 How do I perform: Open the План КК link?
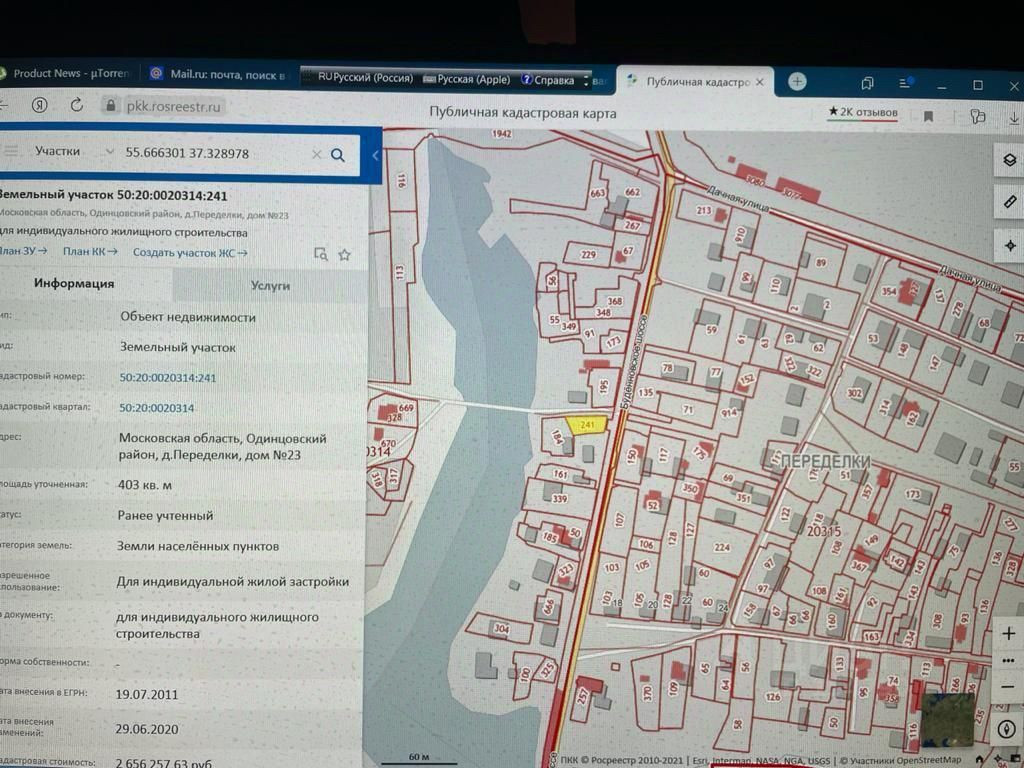tap(90, 251)
